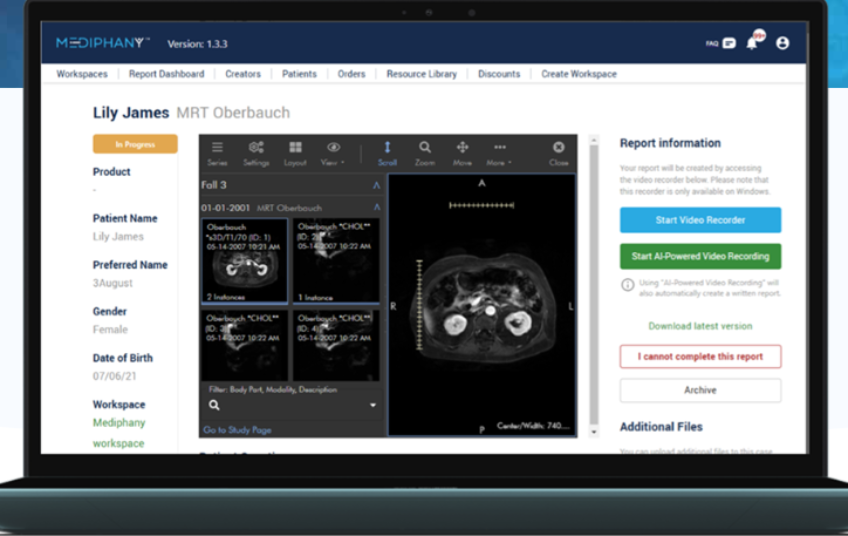848x536 pixels.
Task: Go to the Patients menu
Action: 299,74
